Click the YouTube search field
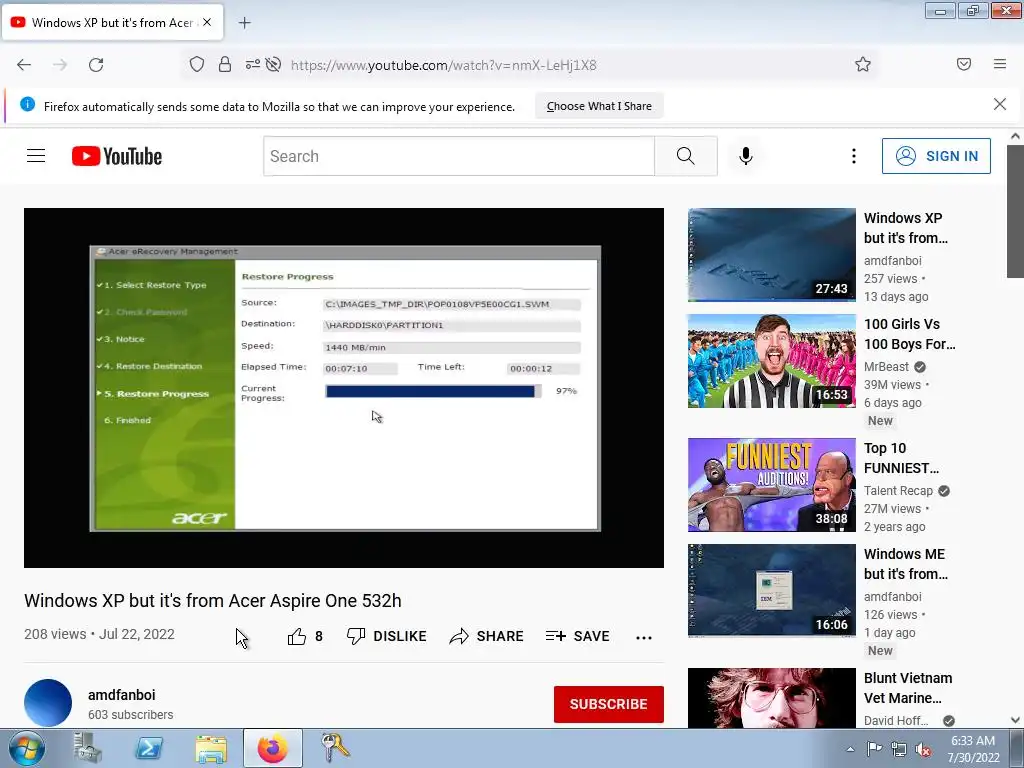This screenshot has width=1024, height=768. click(458, 156)
